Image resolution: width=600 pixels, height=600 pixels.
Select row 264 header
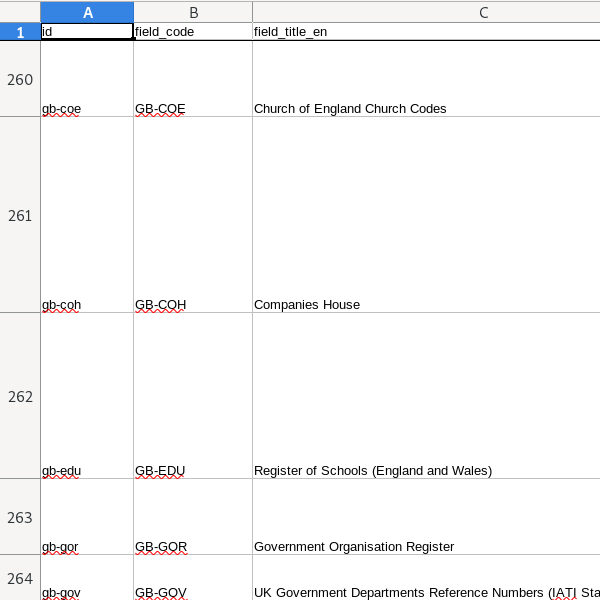pyautogui.click(x=20, y=577)
